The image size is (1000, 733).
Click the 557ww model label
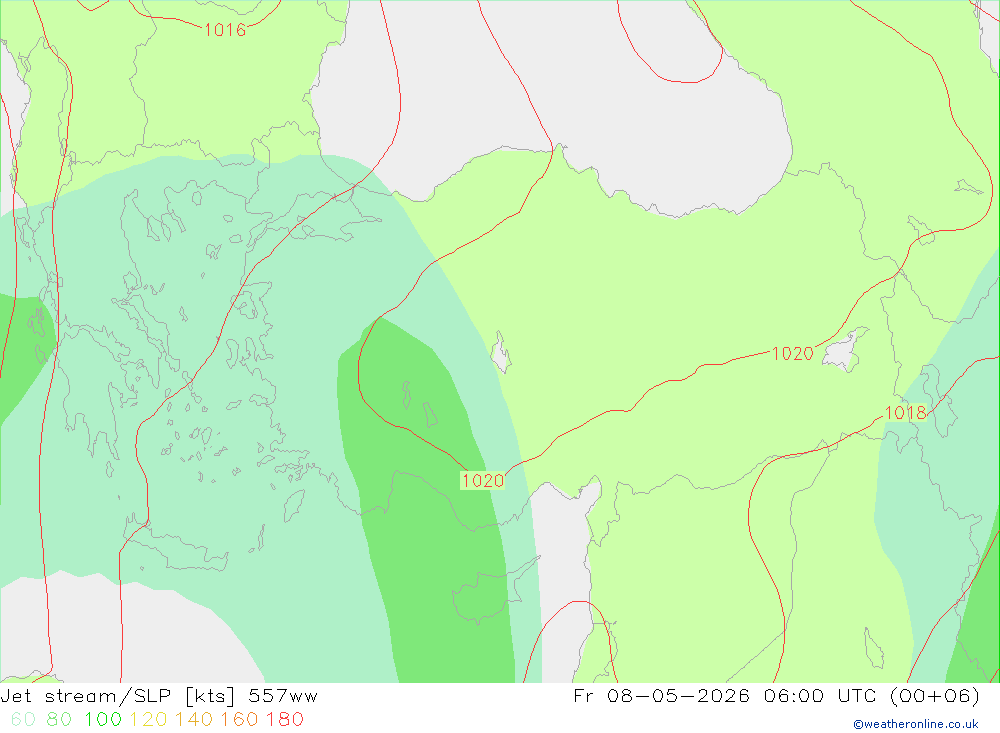tap(283, 696)
